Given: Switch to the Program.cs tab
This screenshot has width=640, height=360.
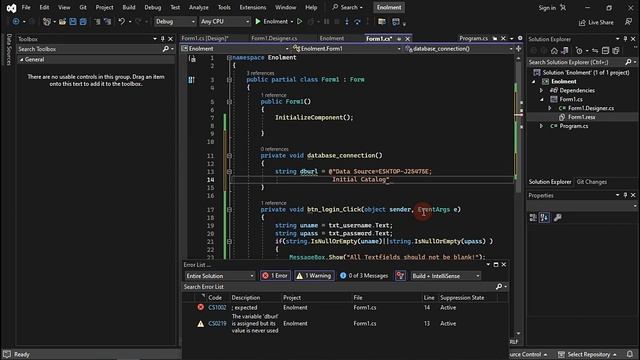Looking at the screenshot, I should click(x=473, y=38).
